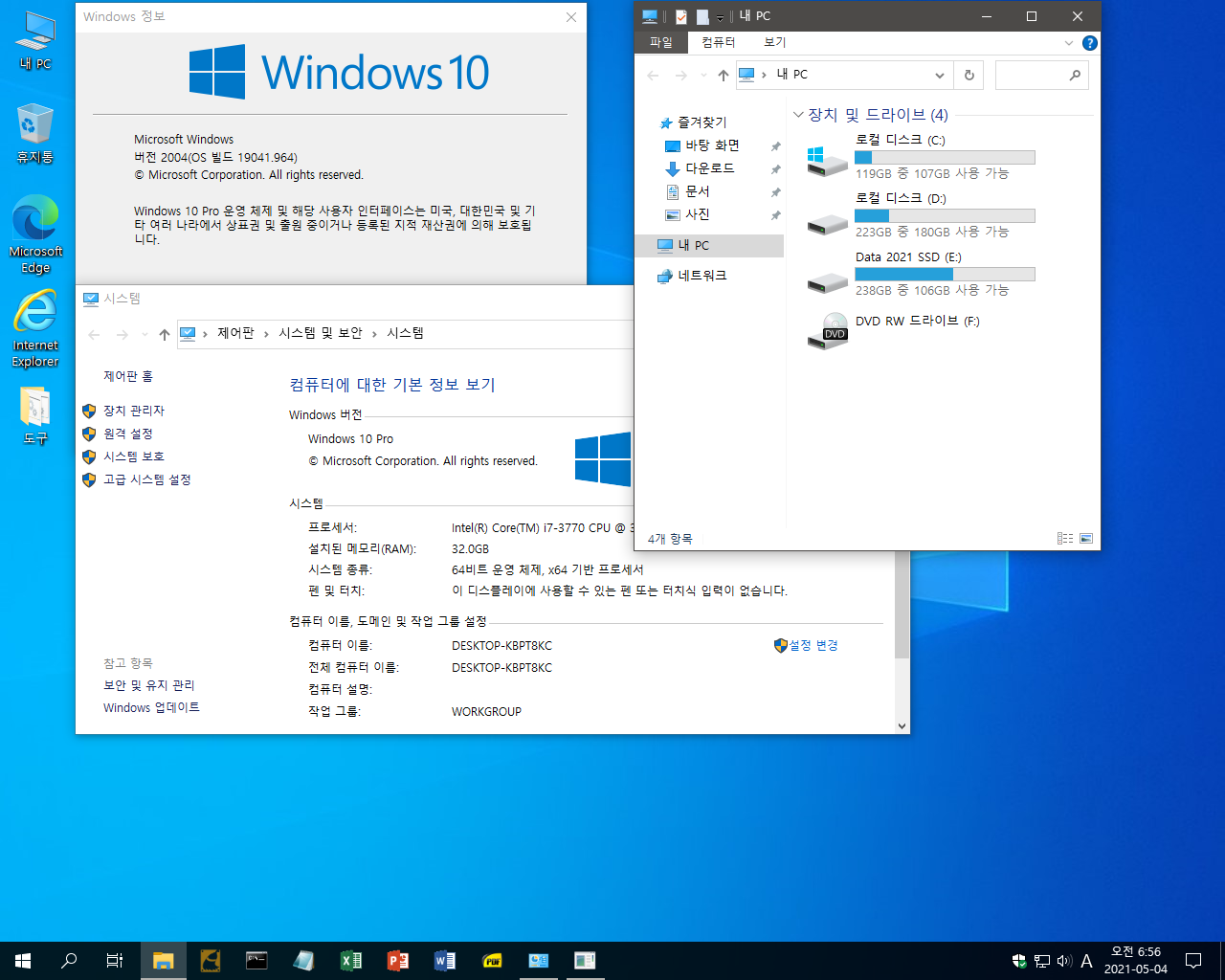
Task: Open the 보기 ribbon tab
Action: tap(774, 43)
